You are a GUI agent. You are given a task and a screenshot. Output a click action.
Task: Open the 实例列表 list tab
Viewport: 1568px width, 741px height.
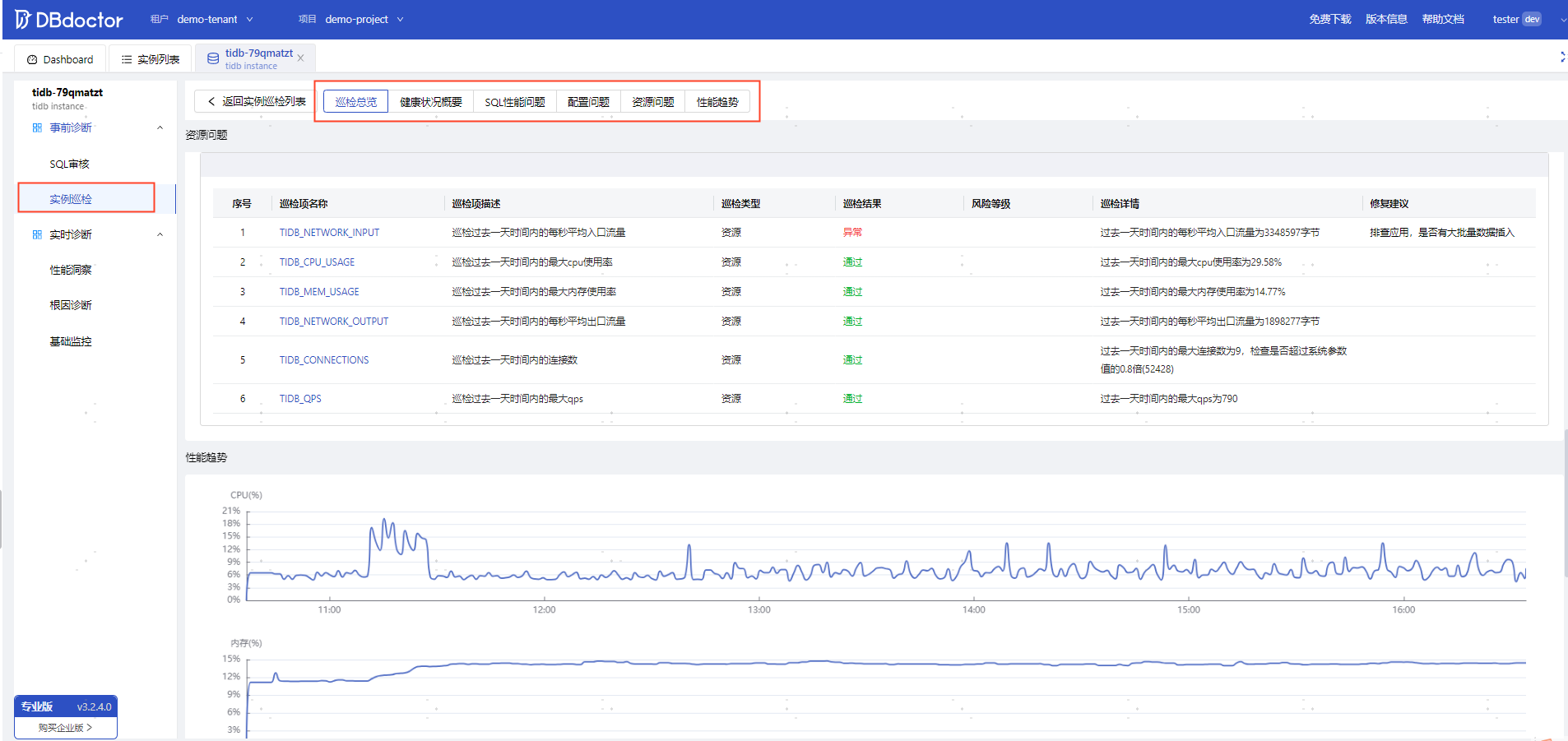[151, 59]
